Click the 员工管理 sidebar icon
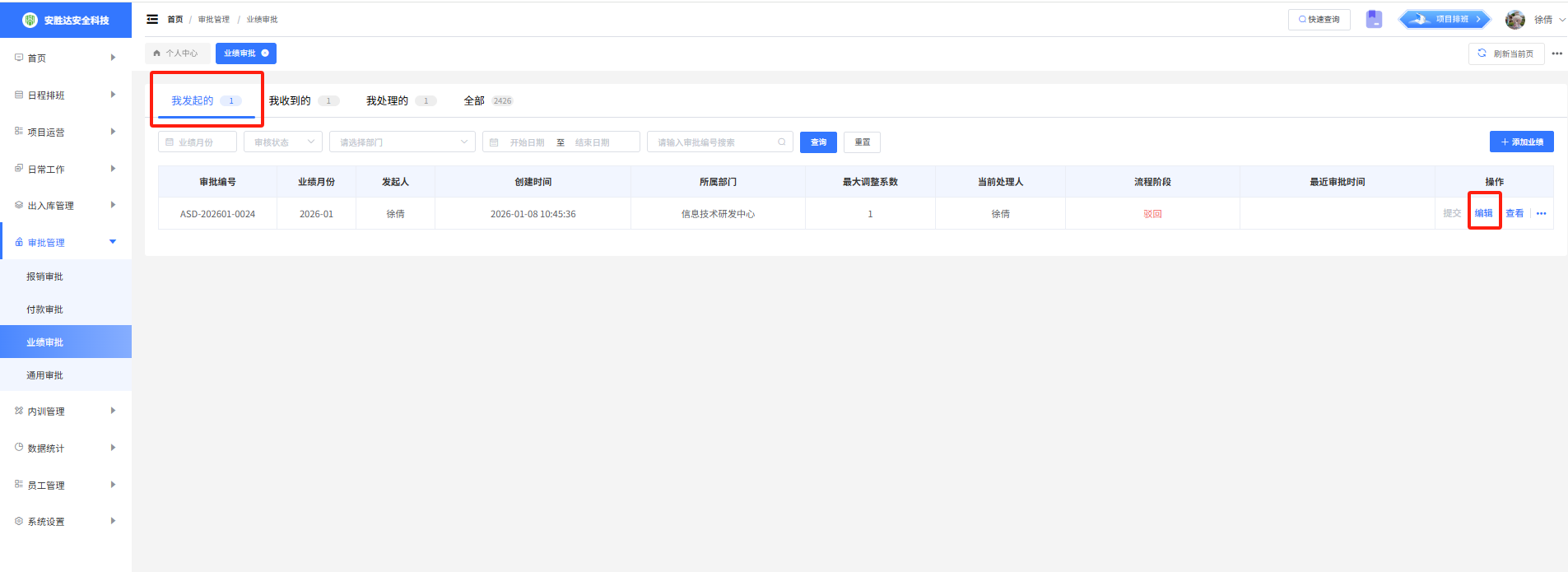 coord(19,484)
